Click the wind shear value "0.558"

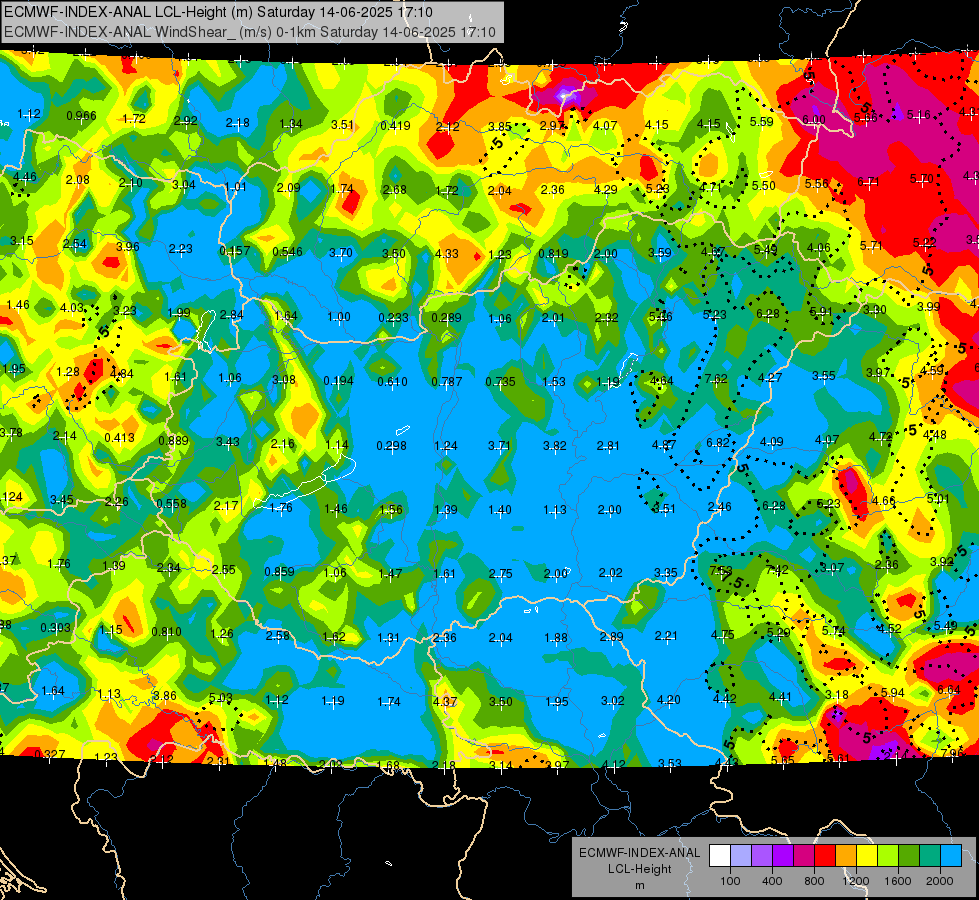172,504
